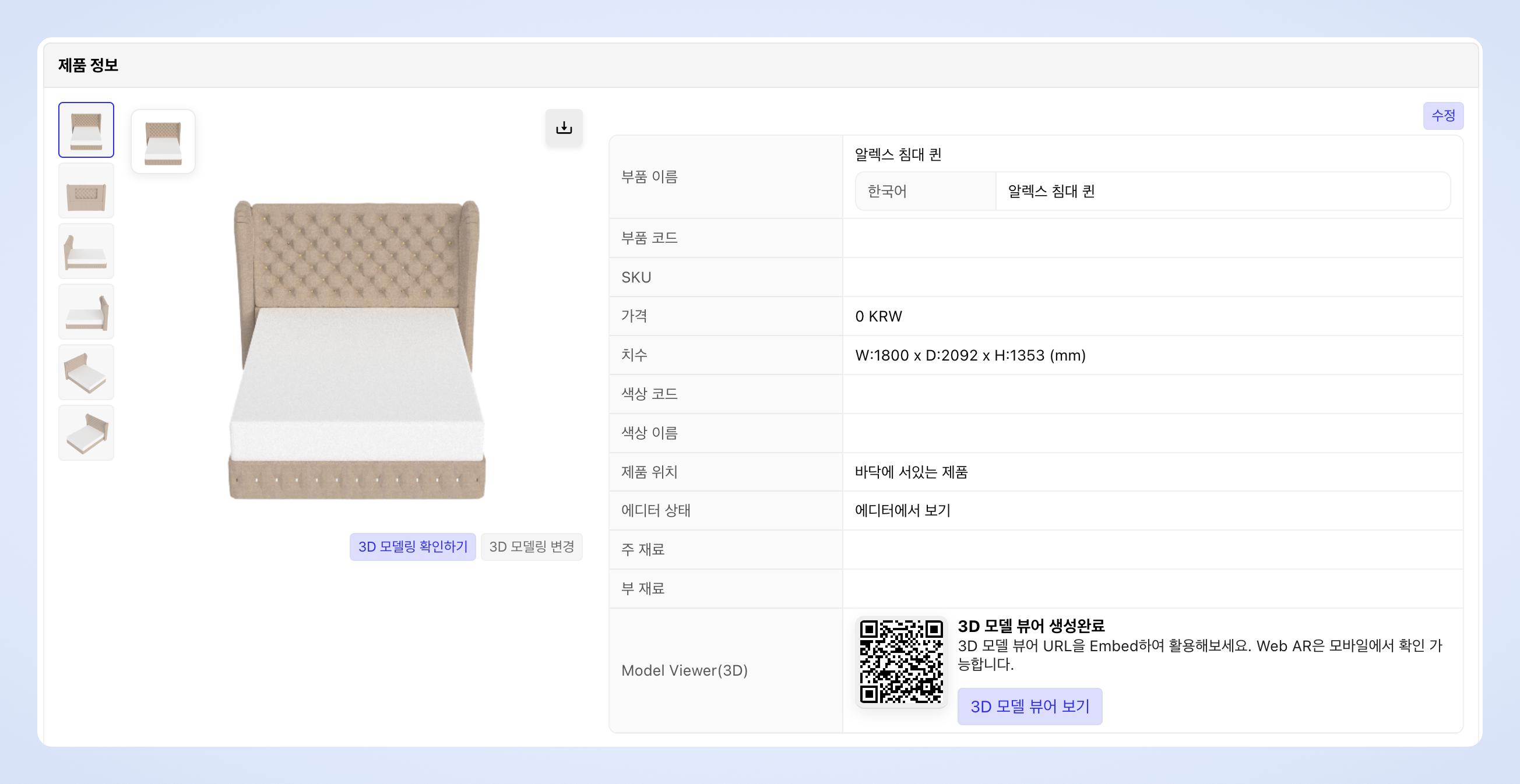Screen dimensions: 1520x784
Task: Select the last angled bed thumbnail
Action: click(86, 433)
